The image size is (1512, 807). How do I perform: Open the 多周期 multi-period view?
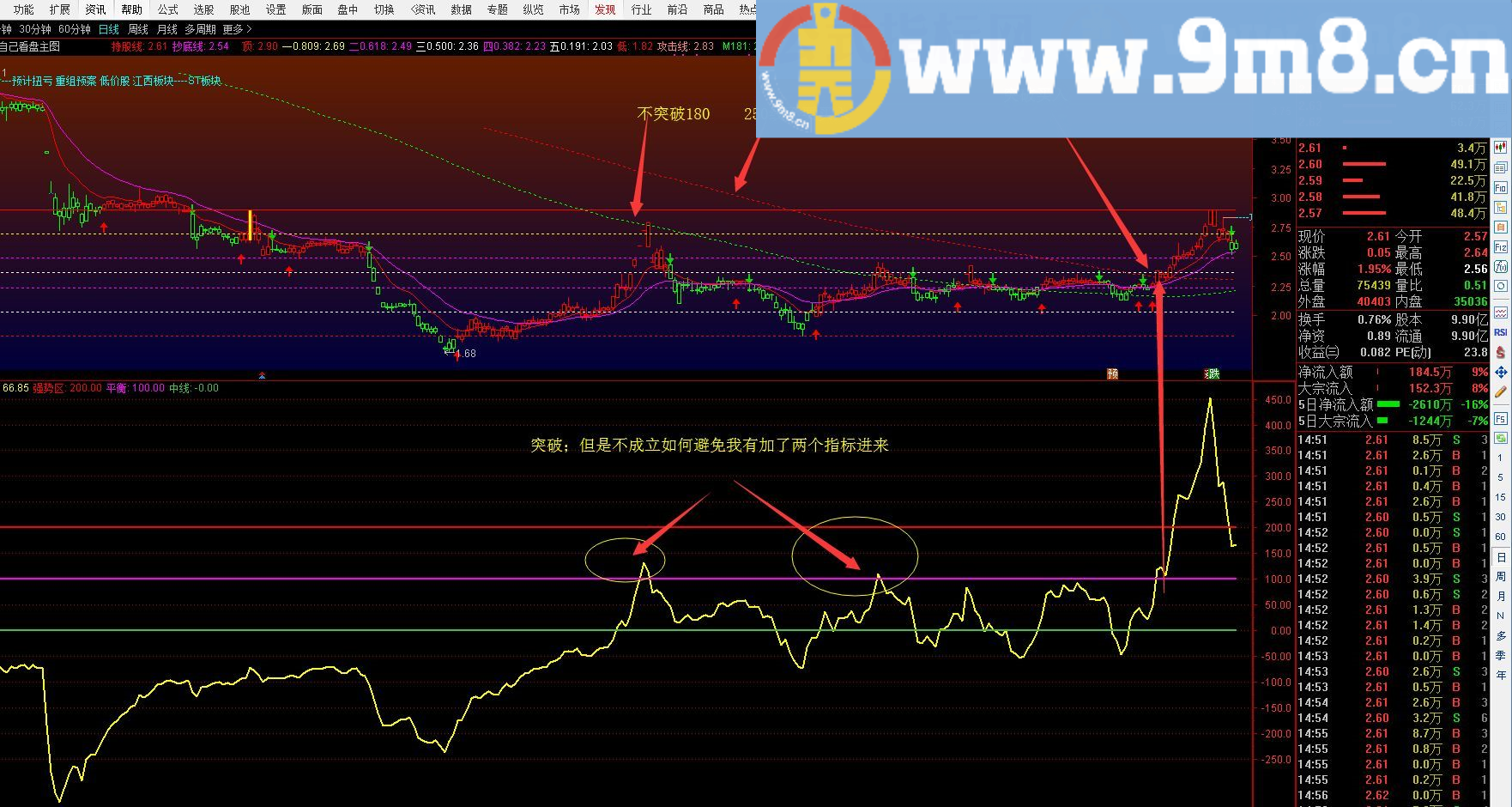pyautogui.click(x=200, y=29)
